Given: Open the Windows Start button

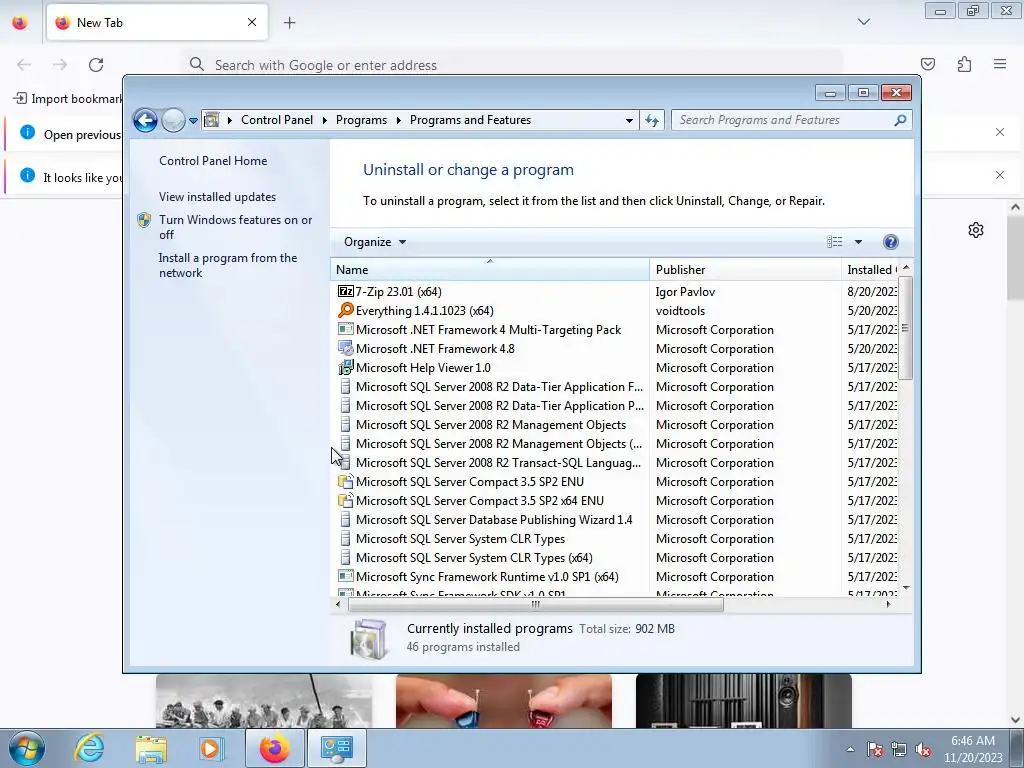Looking at the screenshot, I should click(x=27, y=748).
